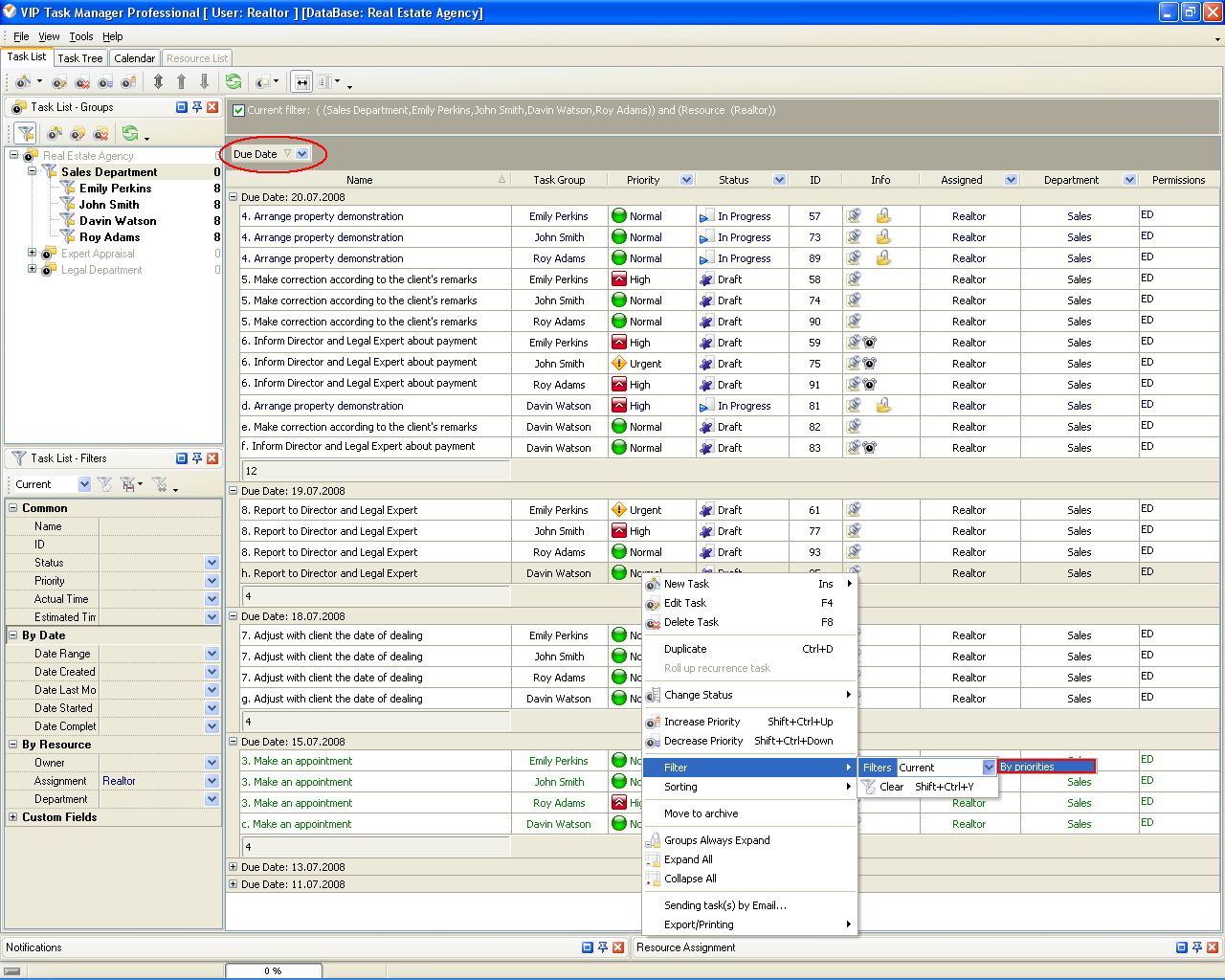1225x980 pixels.
Task: Click Clear in the Filters submenu
Action: [928, 787]
